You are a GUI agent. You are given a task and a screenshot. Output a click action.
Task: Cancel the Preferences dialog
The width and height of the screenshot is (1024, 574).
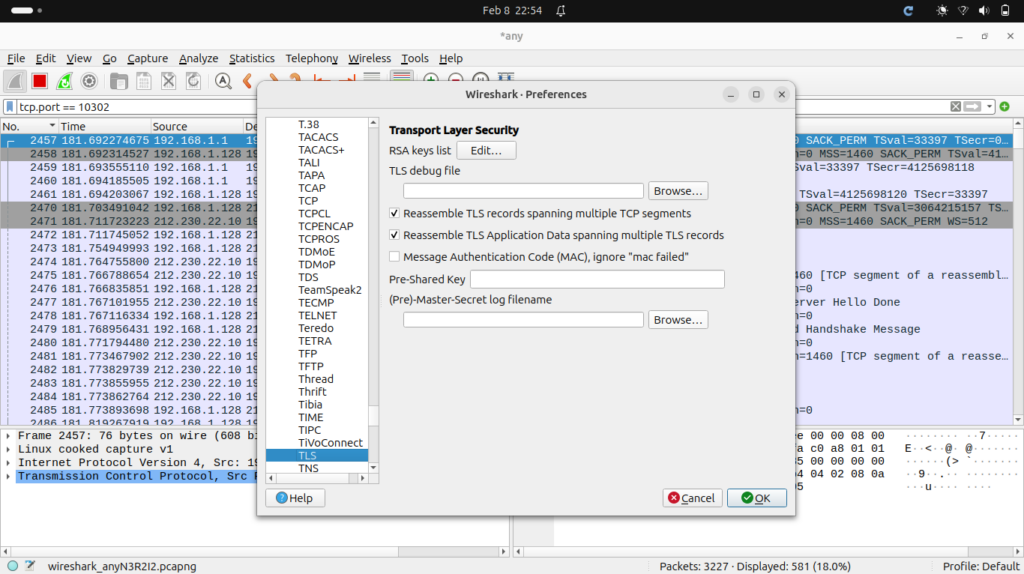tap(692, 498)
